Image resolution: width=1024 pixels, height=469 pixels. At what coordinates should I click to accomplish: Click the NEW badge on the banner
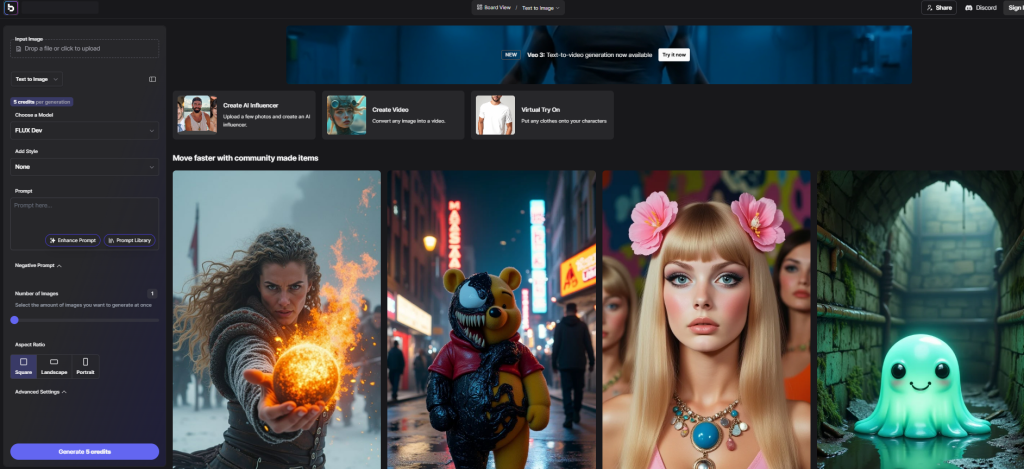(x=511, y=55)
